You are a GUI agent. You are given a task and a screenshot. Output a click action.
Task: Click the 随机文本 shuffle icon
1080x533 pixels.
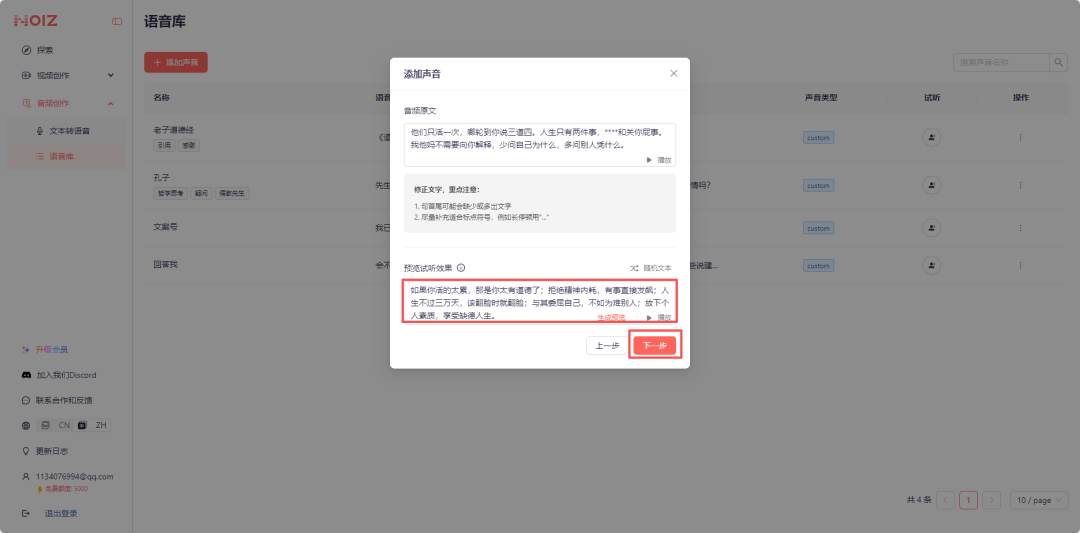point(634,268)
